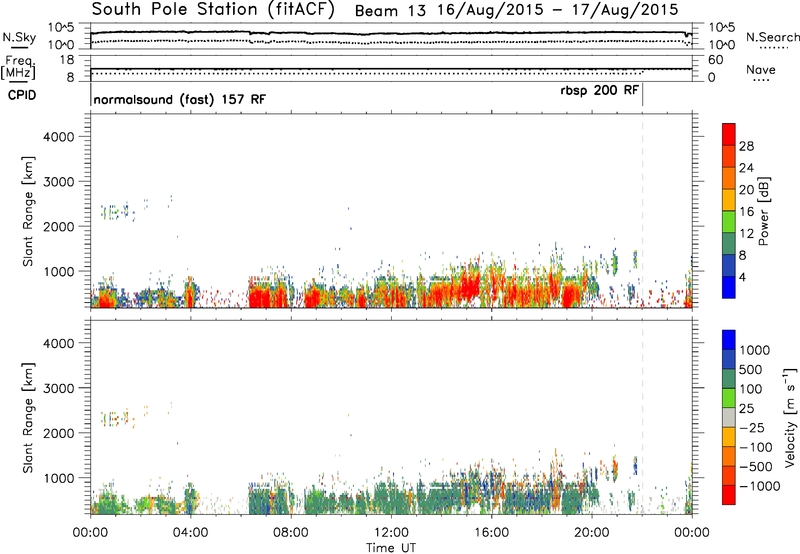This screenshot has width=800, height=554.
Task: Click the grey -25 to 25 Velocity segment
Action: (729, 417)
